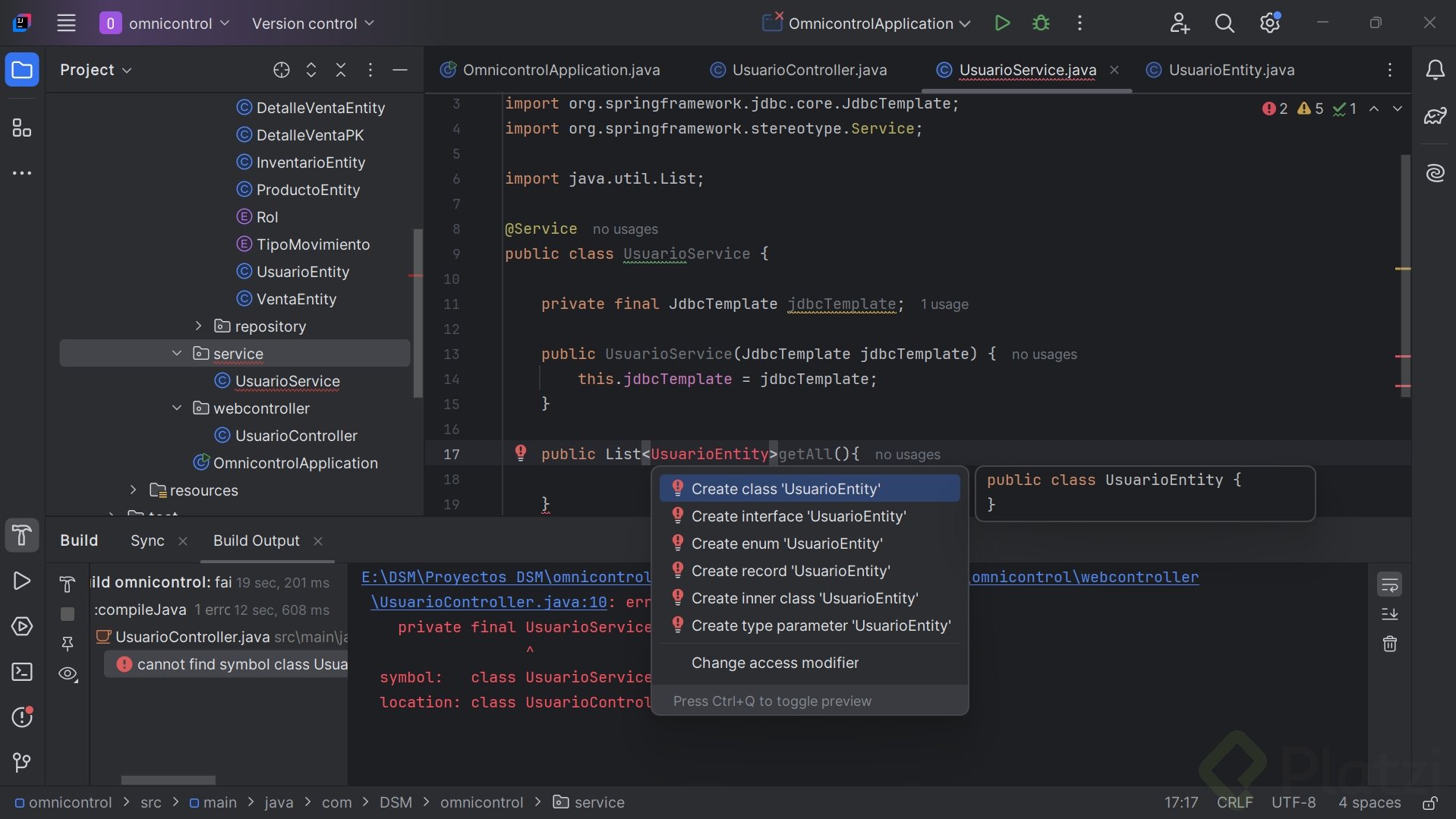Open the Terminal tool window
Image resolution: width=1456 pixels, height=819 pixels.
pos(22,673)
